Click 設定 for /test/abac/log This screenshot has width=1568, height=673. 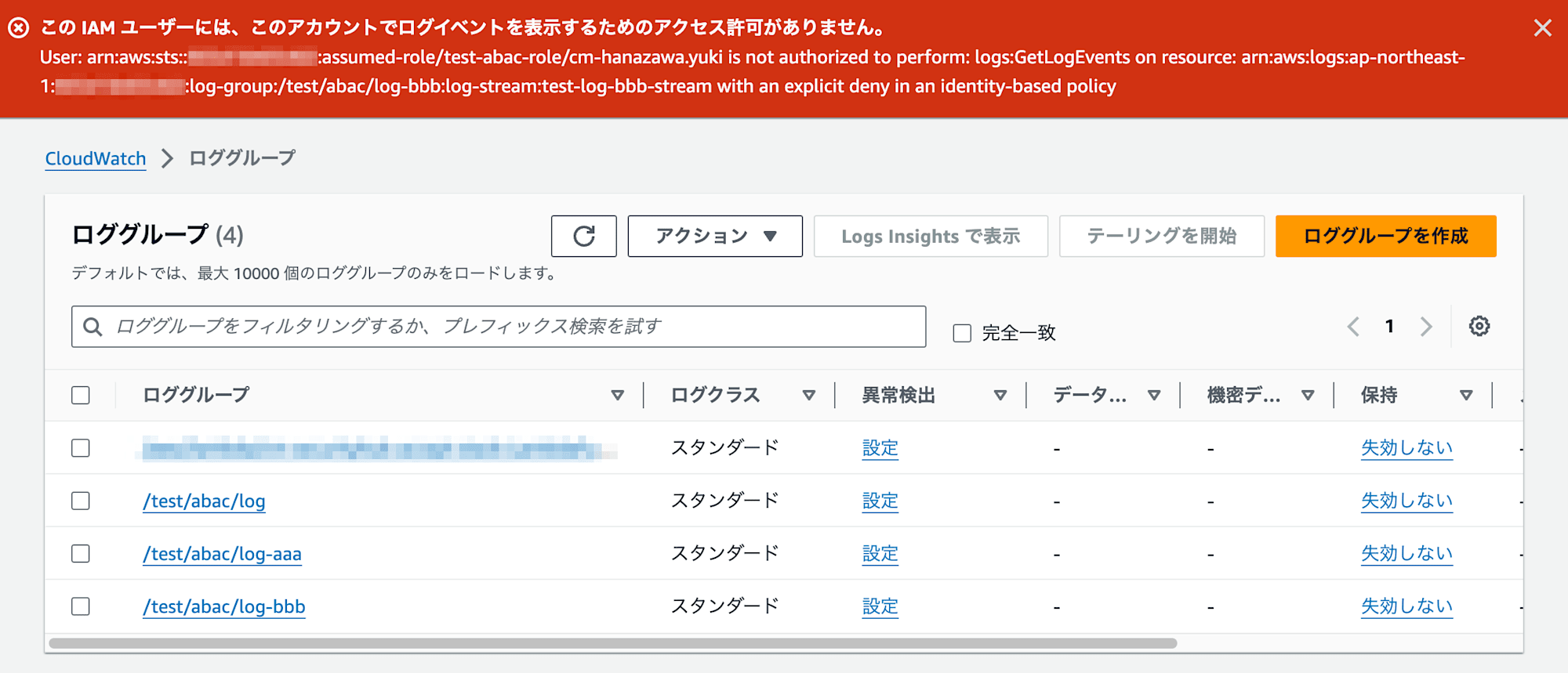[880, 501]
